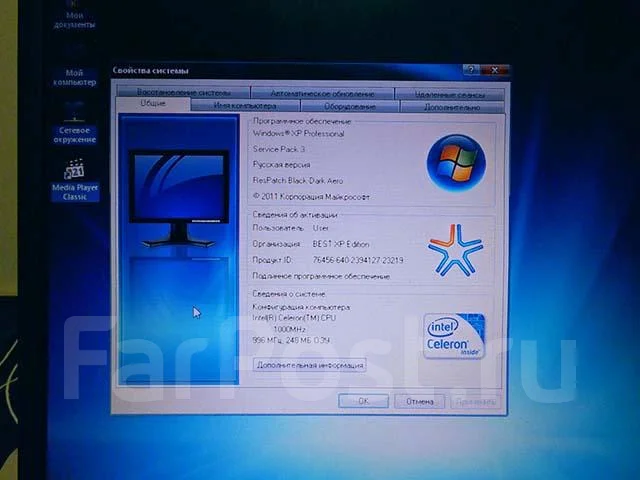640x480 pixels.
Task: Click the Отмена button
Action: (420, 402)
